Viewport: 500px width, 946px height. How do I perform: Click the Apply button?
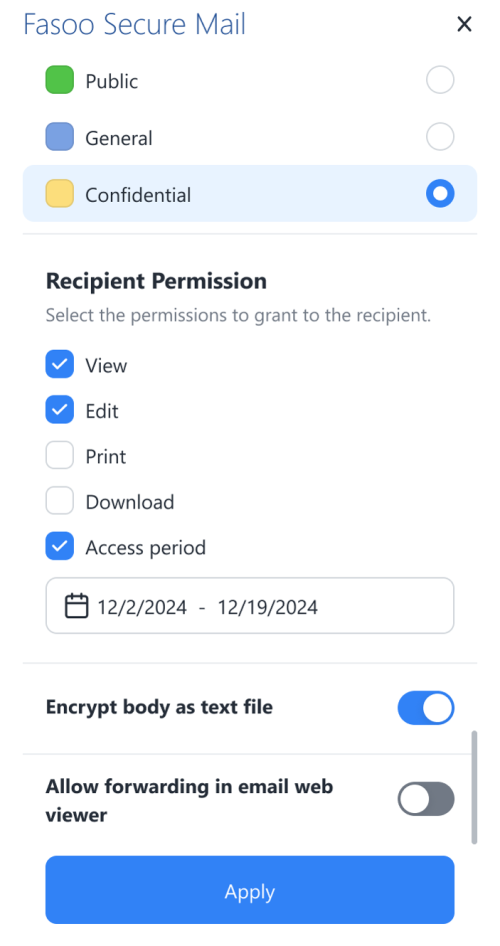250,890
